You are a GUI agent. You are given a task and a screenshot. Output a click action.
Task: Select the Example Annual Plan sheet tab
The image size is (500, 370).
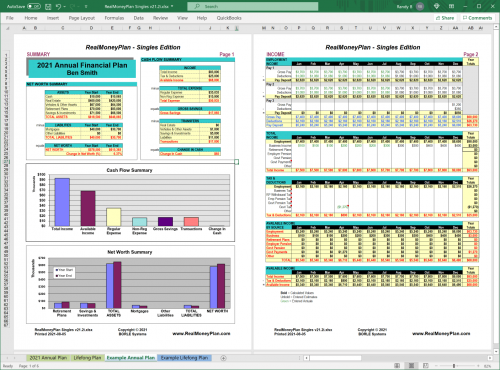[131, 358]
